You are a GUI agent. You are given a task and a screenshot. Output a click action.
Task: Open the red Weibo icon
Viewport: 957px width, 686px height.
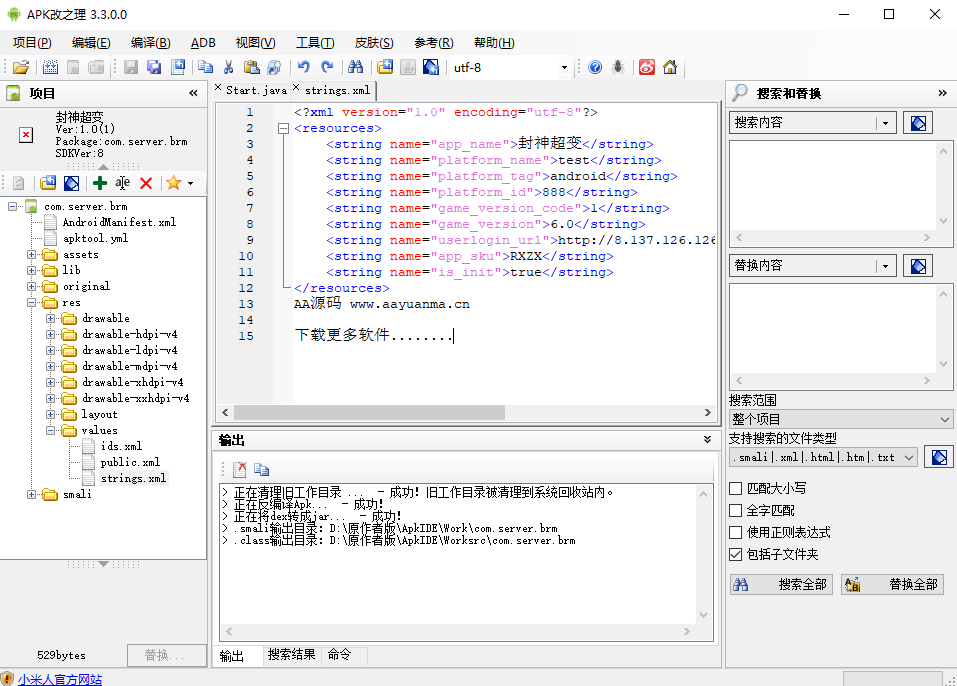click(x=646, y=67)
